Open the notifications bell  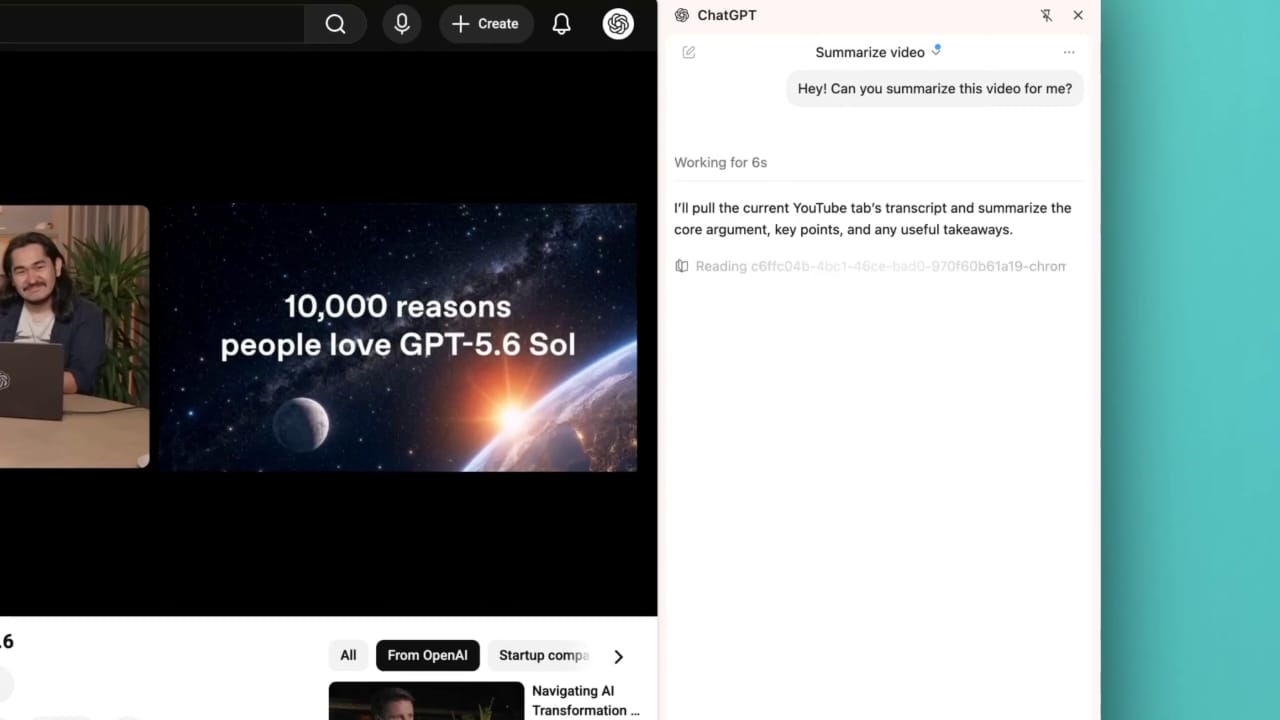click(x=562, y=24)
